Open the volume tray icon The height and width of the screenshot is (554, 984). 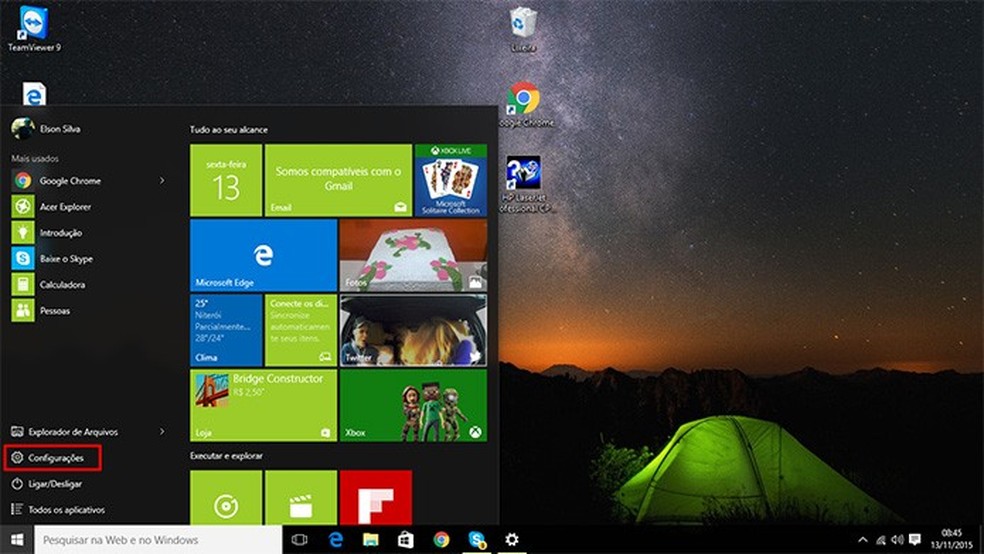pyautogui.click(x=897, y=540)
